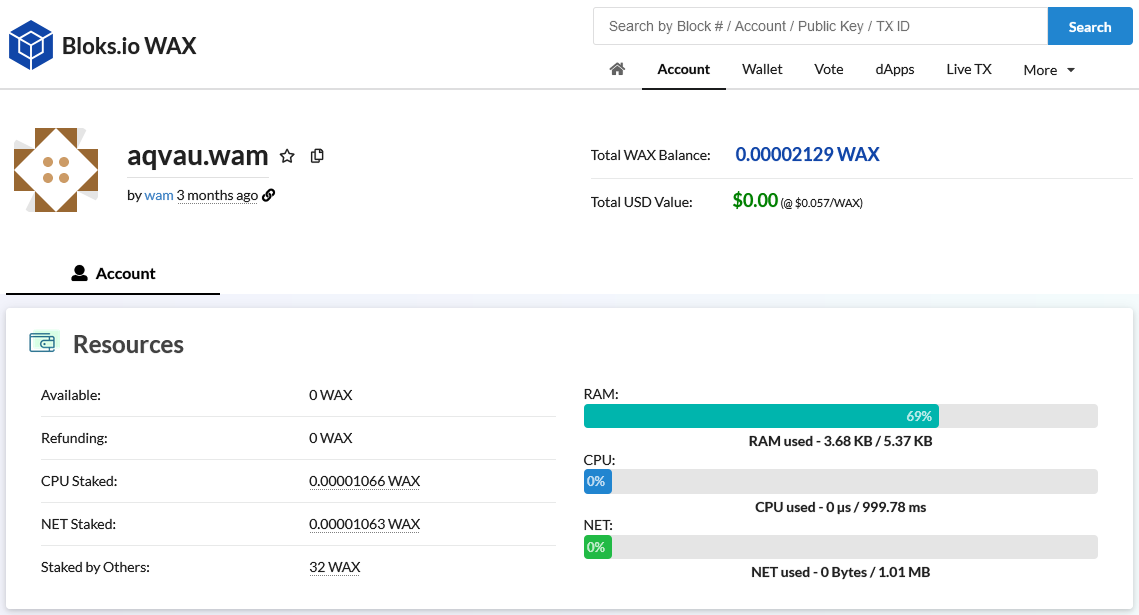Click the Resources wallet icon

pyautogui.click(x=43, y=343)
